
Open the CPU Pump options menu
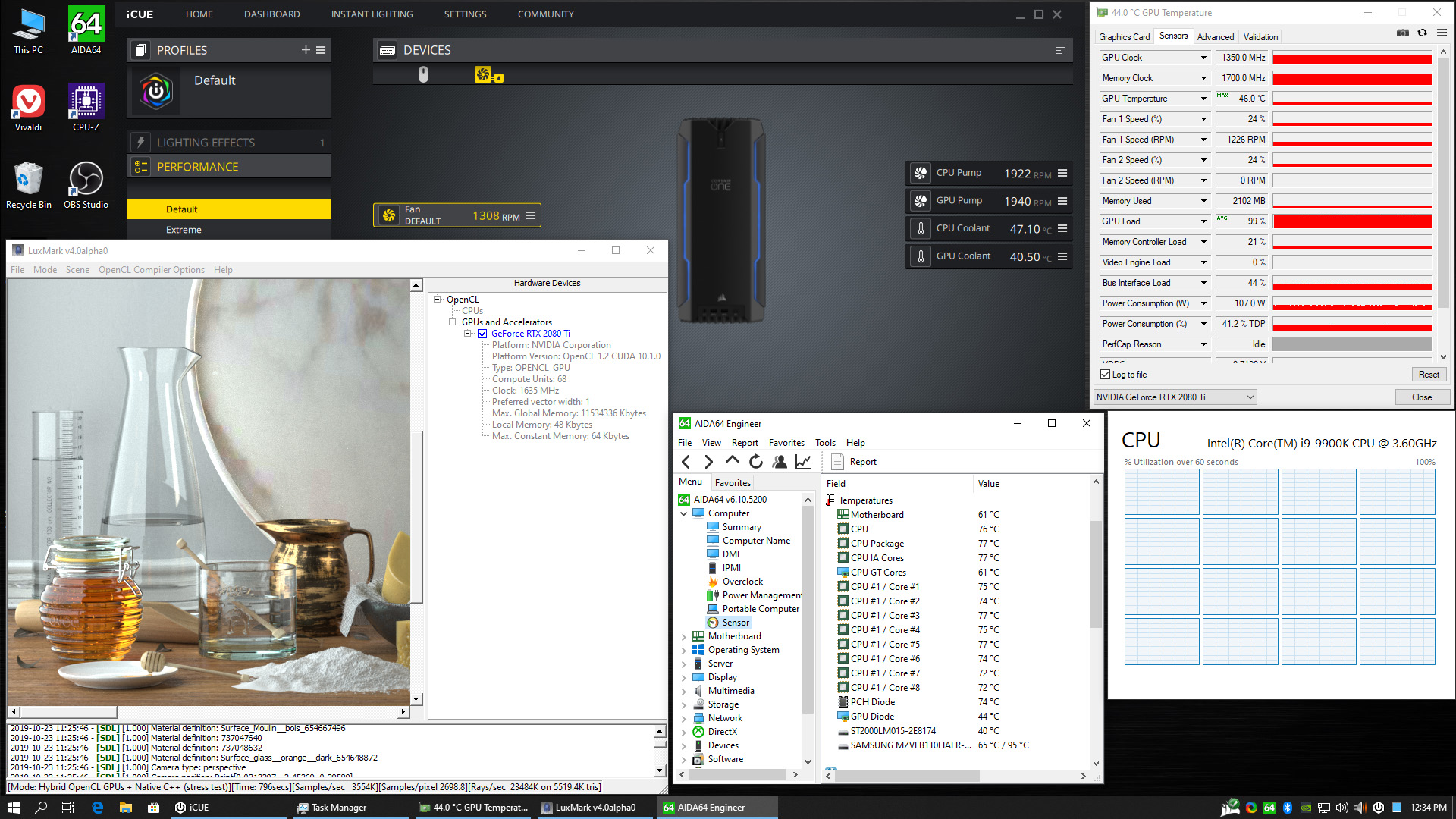coord(1062,173)
